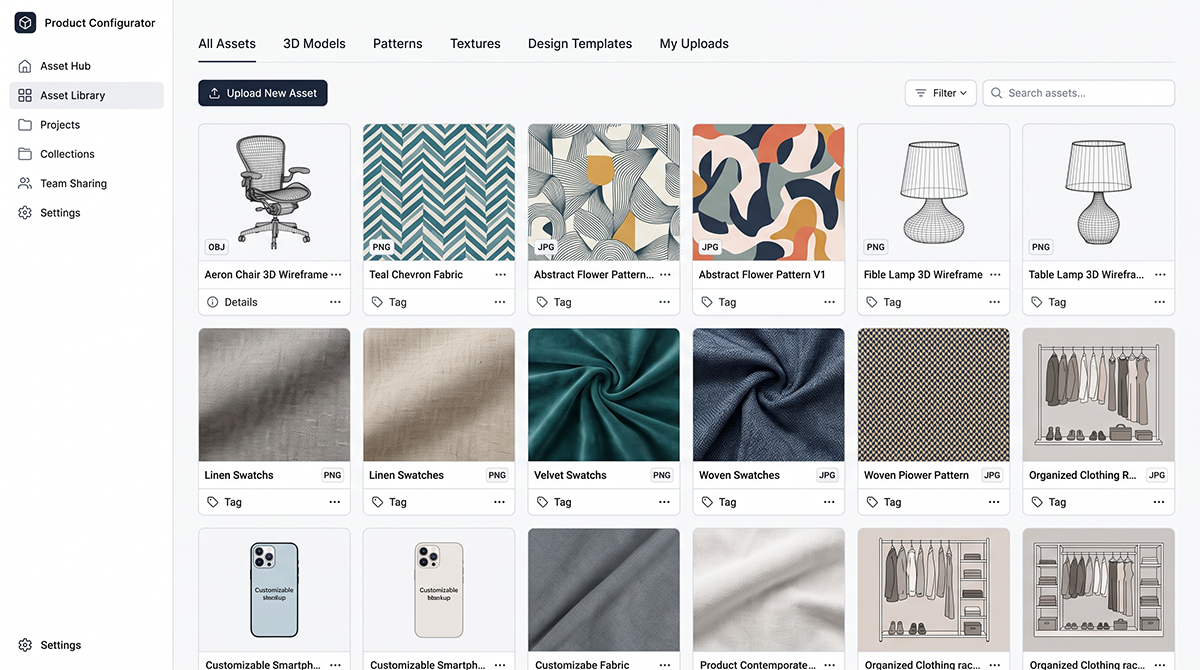Click the Upload New Asset button
This screenshot has height=670, width=1200.
tap(263, 93)
